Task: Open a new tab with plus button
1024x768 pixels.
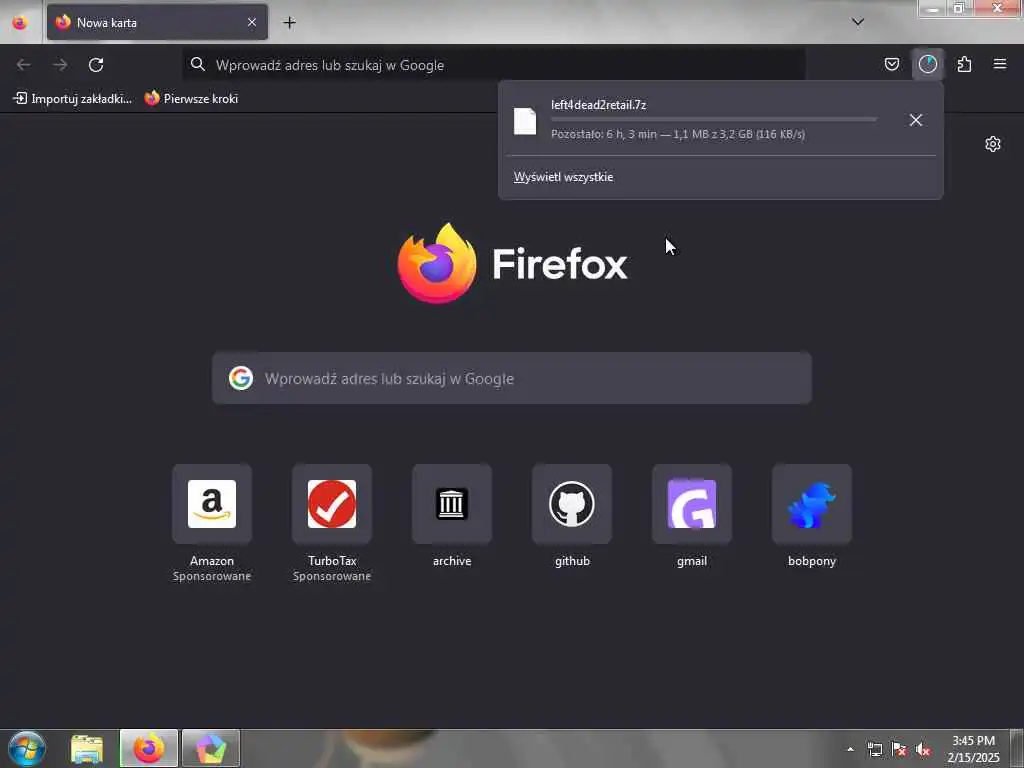Action: [289, 23]
